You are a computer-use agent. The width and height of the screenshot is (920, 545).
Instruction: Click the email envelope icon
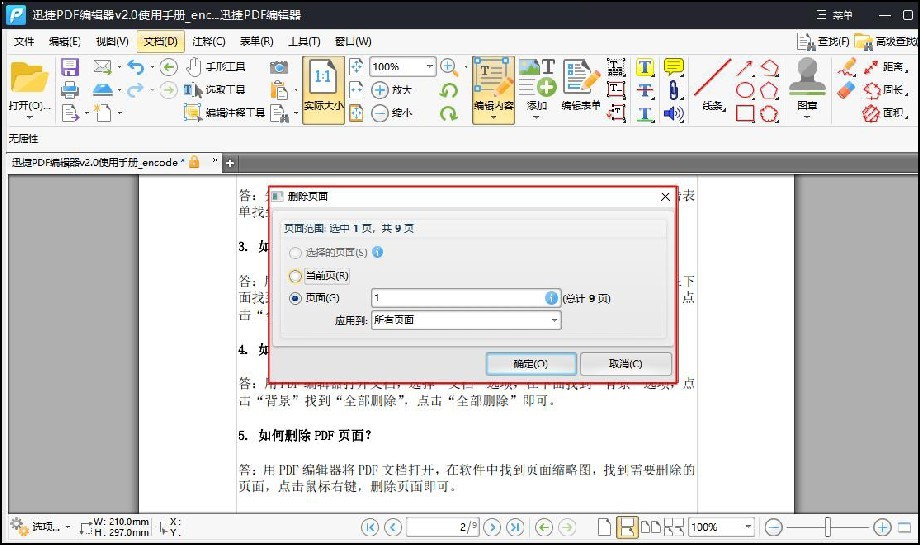102,67
